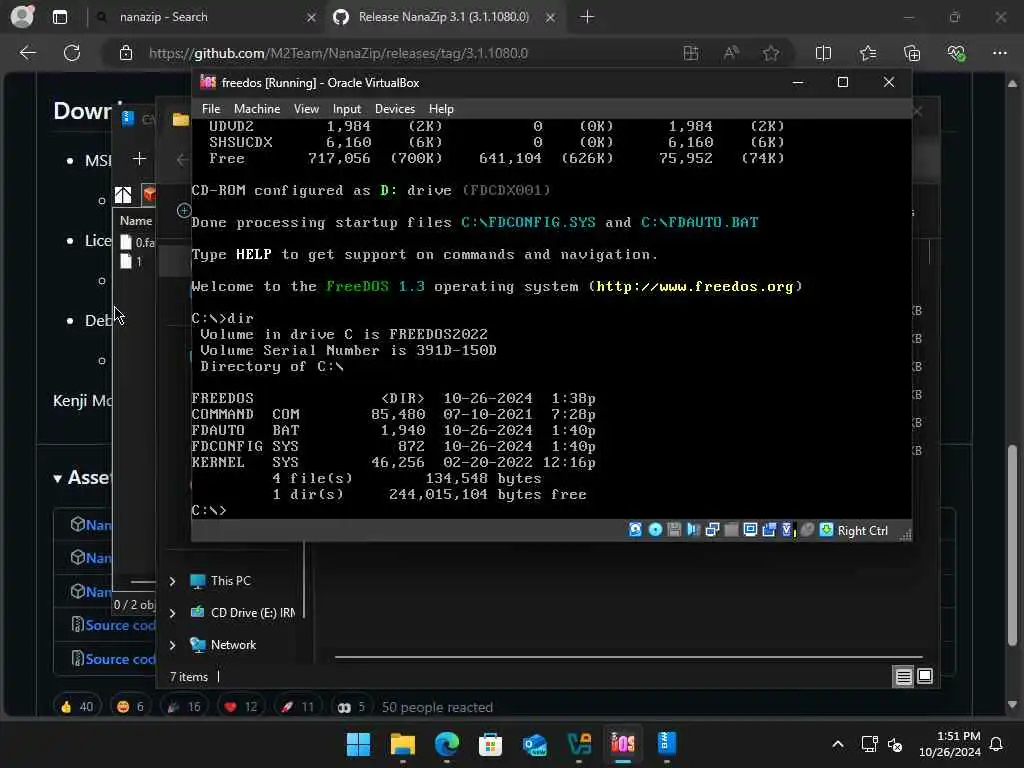Screen dimensions: 1024x768
Task: Click the Name column header in NanaZip
Action: coord(136,221)
